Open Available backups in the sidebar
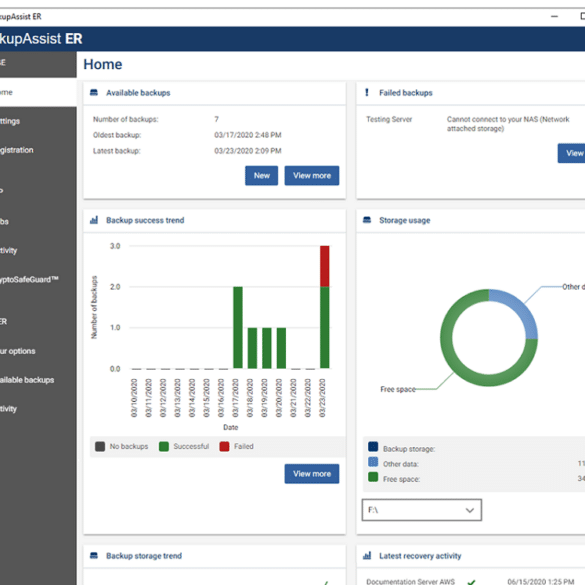The height and width of the screenshot is (585, 585). (38, 380)
